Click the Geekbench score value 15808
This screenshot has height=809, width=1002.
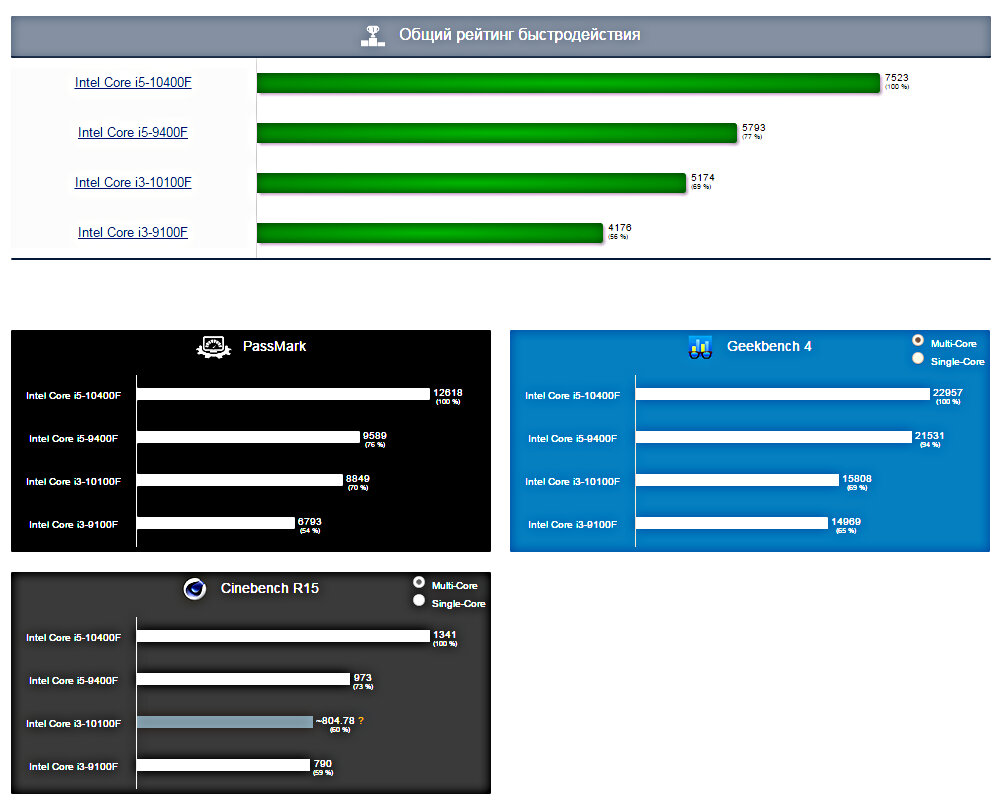click(856, 478)
